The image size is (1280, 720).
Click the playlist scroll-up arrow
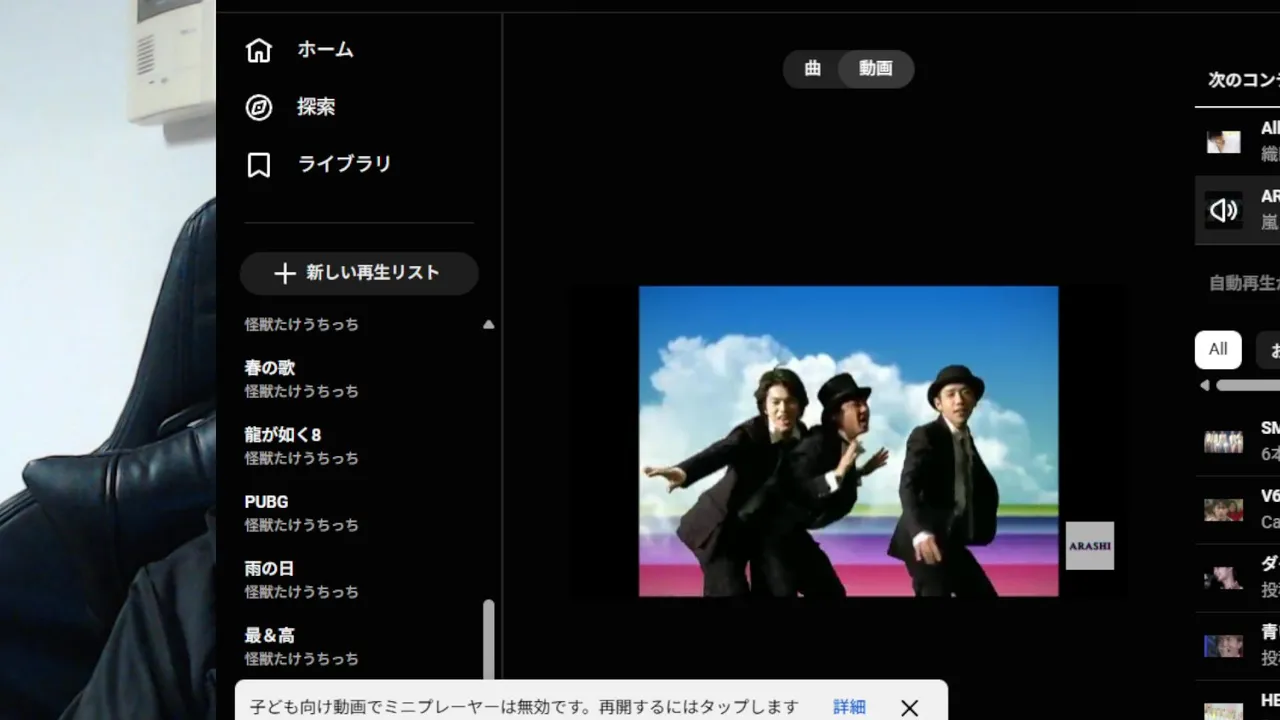489,324
